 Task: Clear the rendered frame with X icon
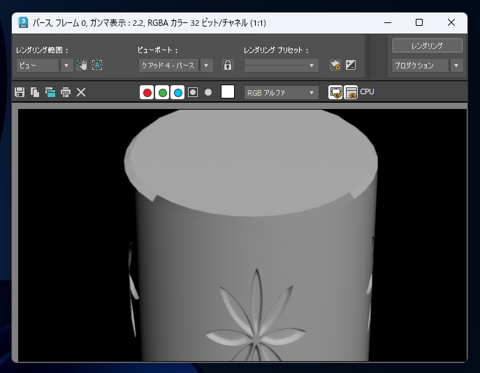coord(81,92)
